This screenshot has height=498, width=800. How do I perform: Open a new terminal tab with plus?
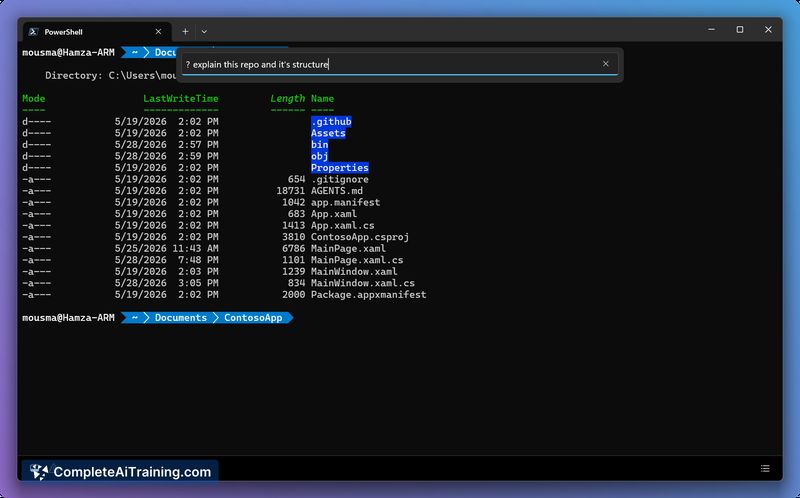coord(185,32)
